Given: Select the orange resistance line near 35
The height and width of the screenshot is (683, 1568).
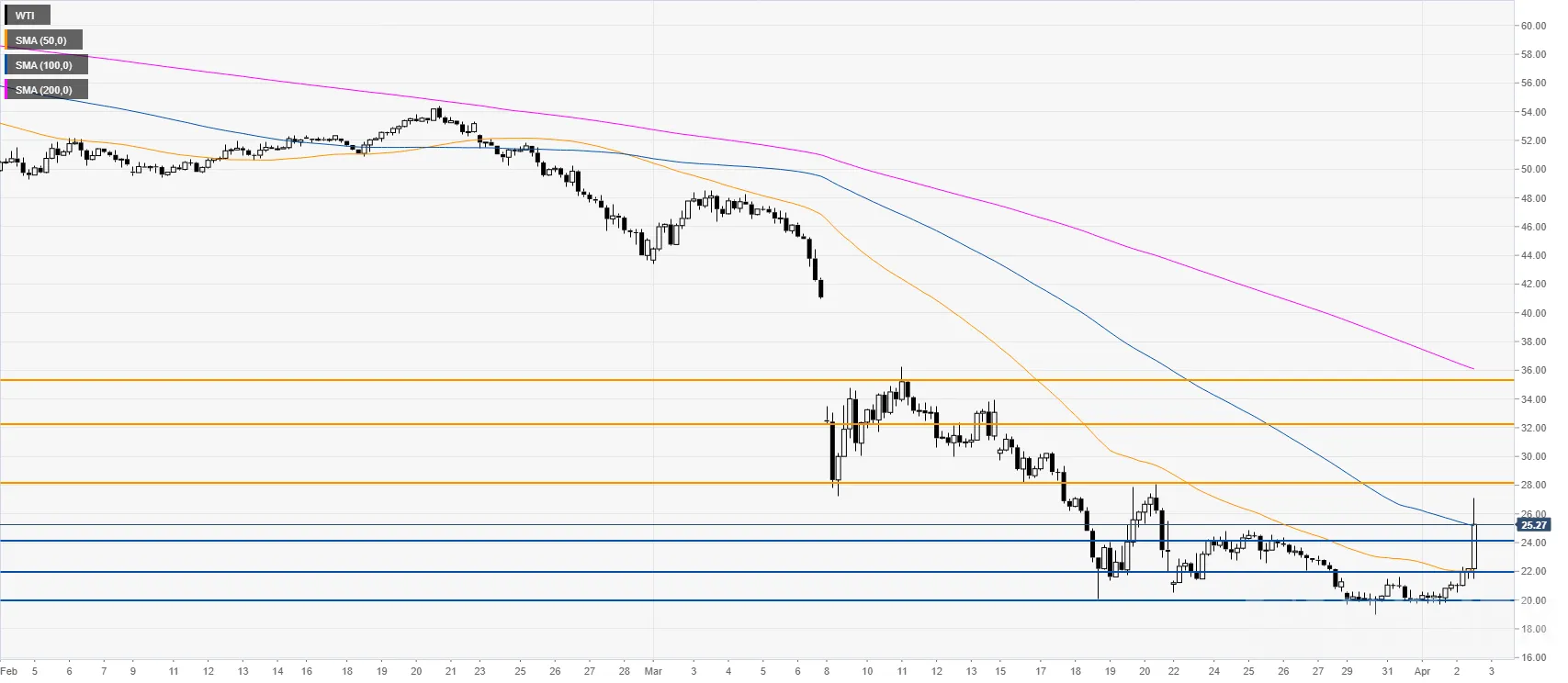Looking at the screenshot, I should pos(756,380).
